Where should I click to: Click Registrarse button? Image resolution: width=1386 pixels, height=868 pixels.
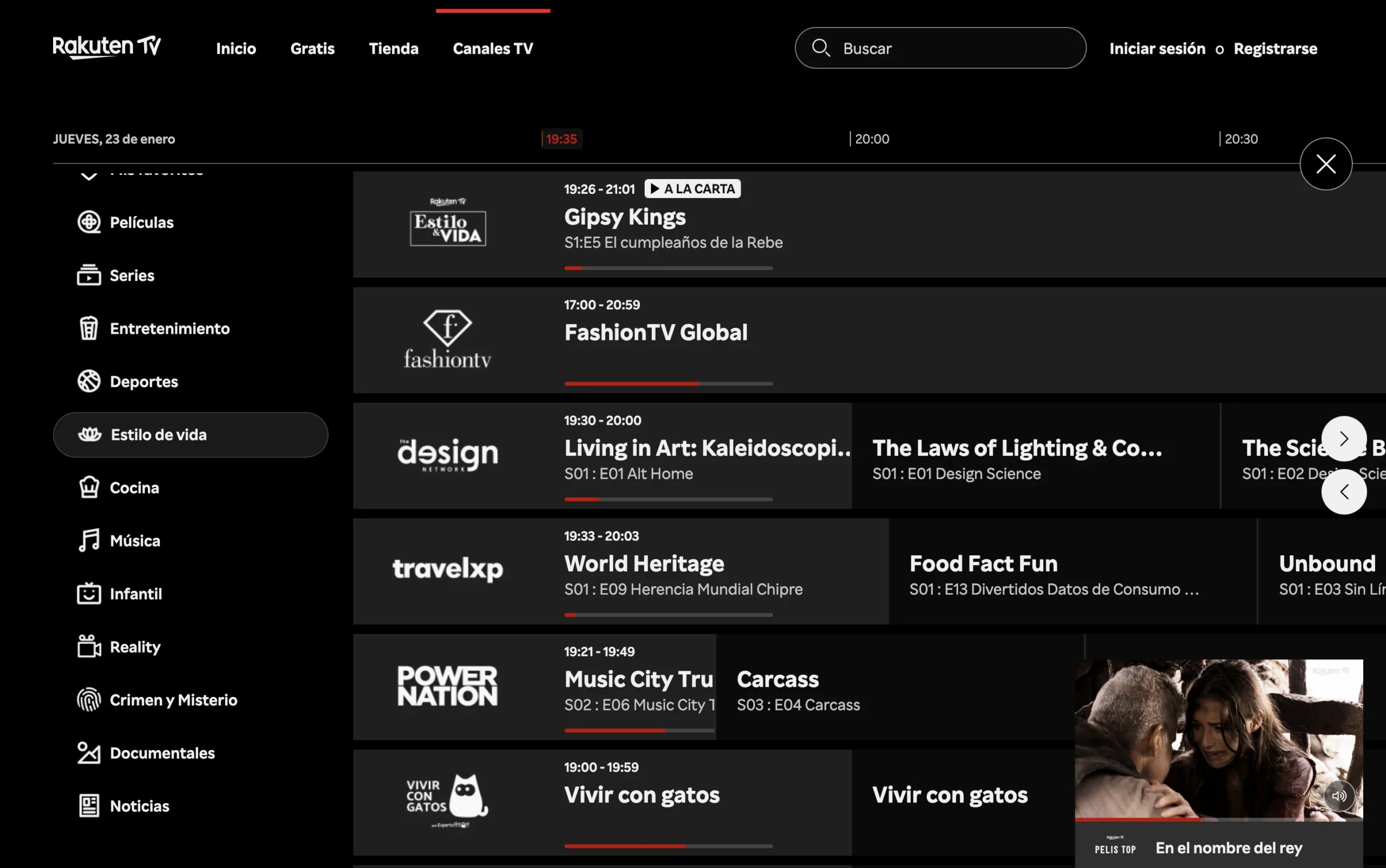click(1275, 47)
